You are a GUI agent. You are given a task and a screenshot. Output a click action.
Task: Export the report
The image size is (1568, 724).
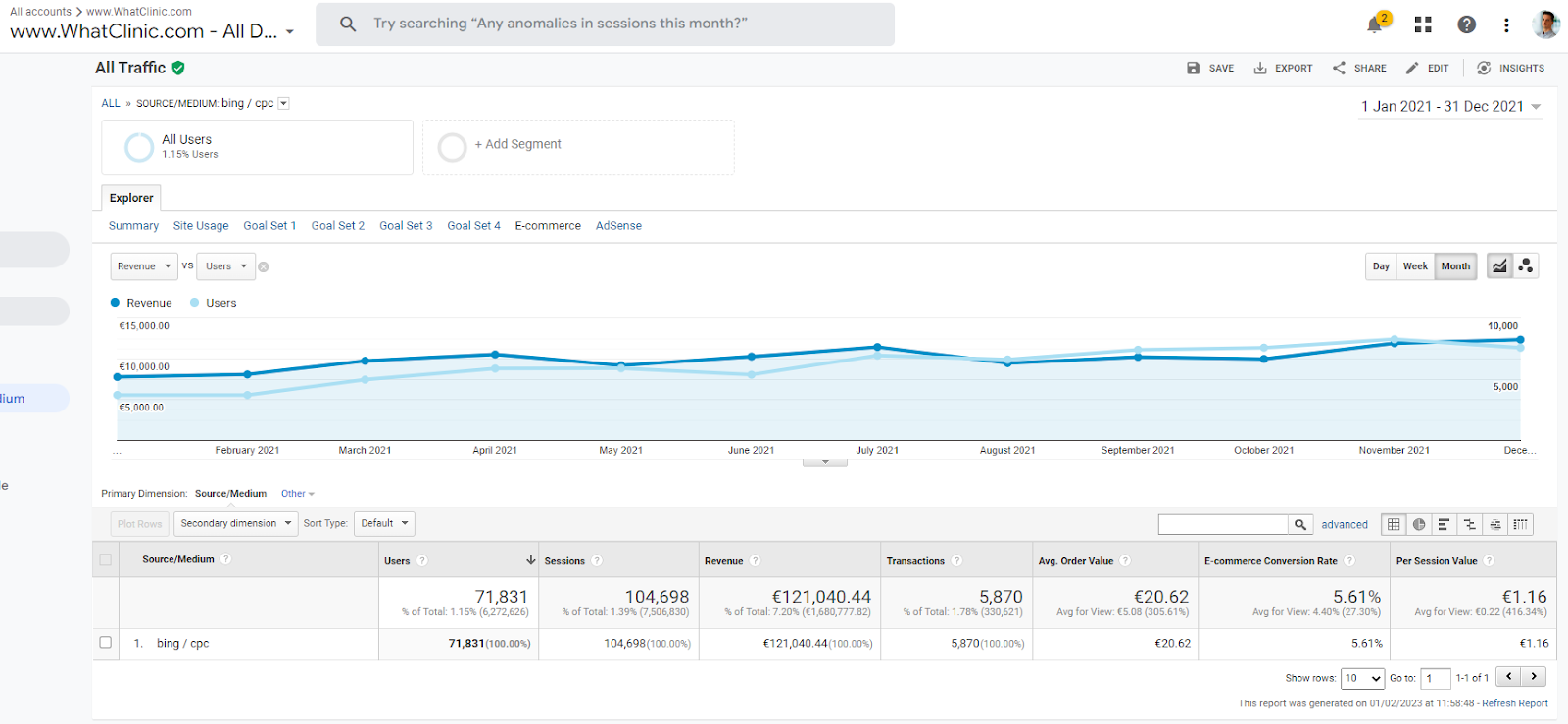(1283, 68)
